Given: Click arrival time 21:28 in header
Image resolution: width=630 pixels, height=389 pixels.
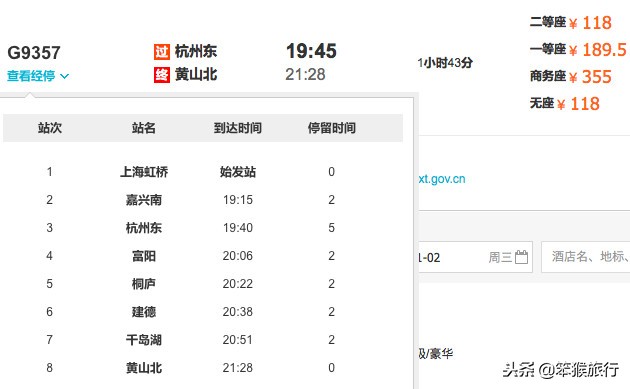Looking at the screenshot, I should 305,74.
